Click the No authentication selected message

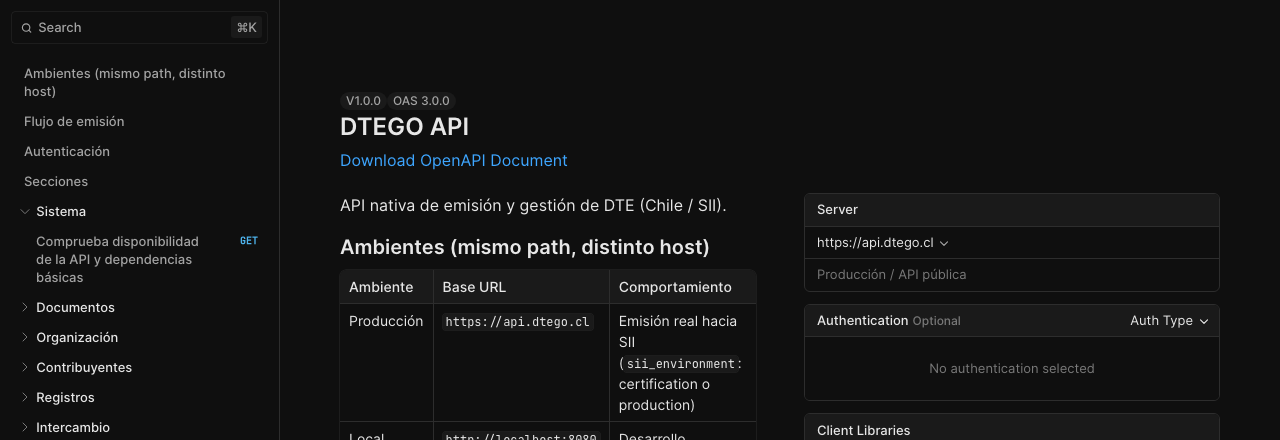pos(1011,368)
